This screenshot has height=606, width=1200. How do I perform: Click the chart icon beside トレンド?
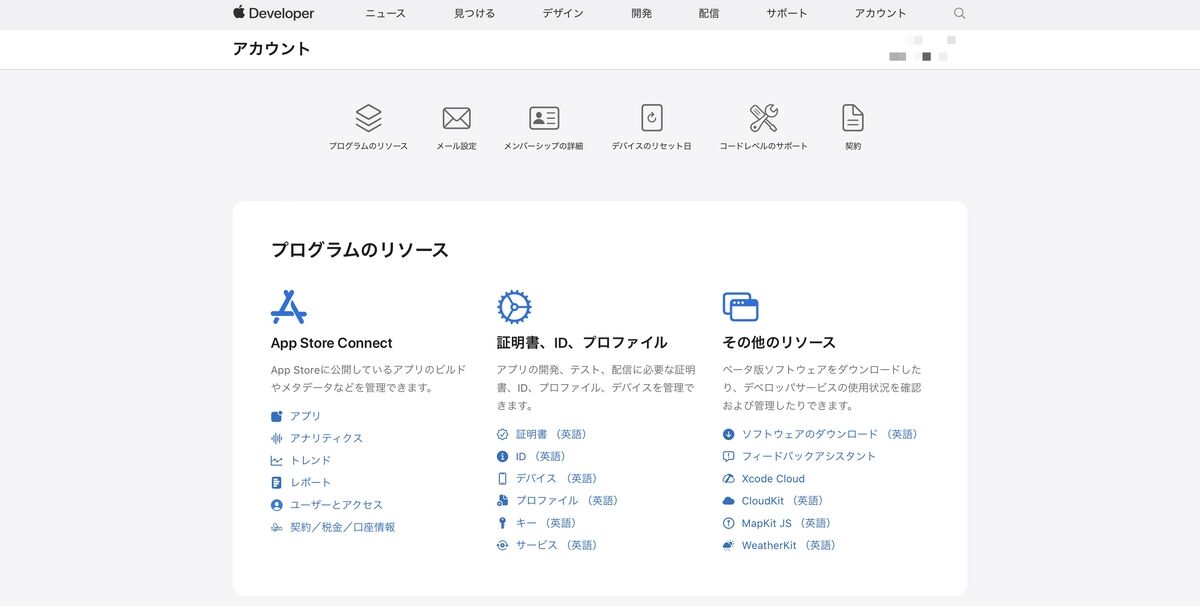click(x=277, y=460)
